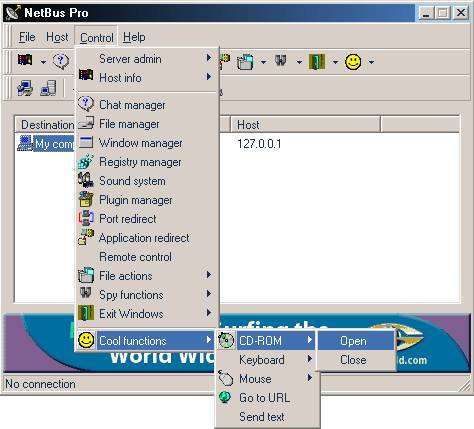Open dropdown arrow beside Exit Windows toolbar icon
This screenshot has height=429, width=474.
(x=335, y=62)
